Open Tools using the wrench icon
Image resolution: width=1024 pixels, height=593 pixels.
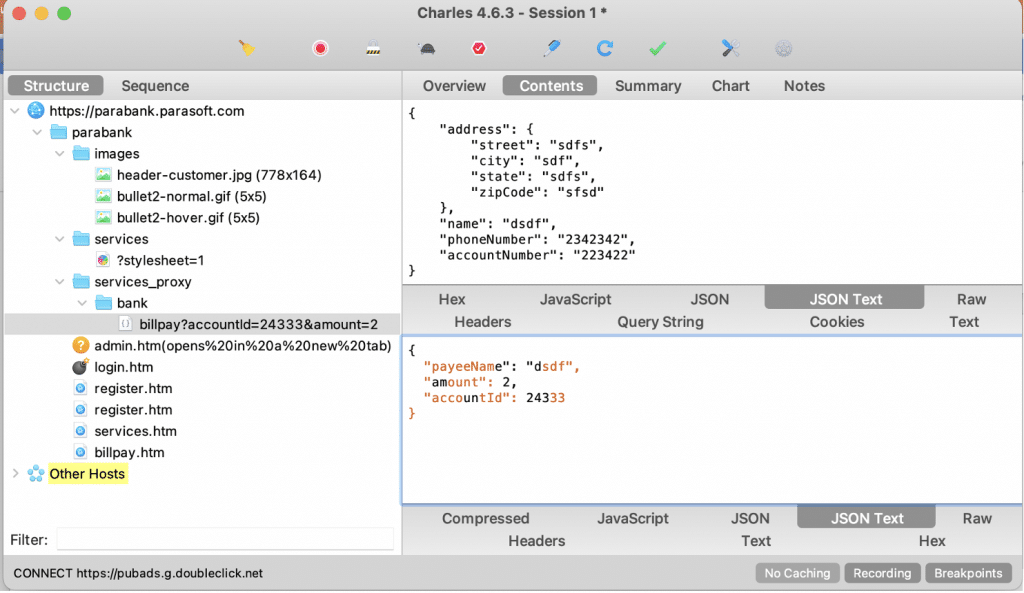[x=728, y=47]
